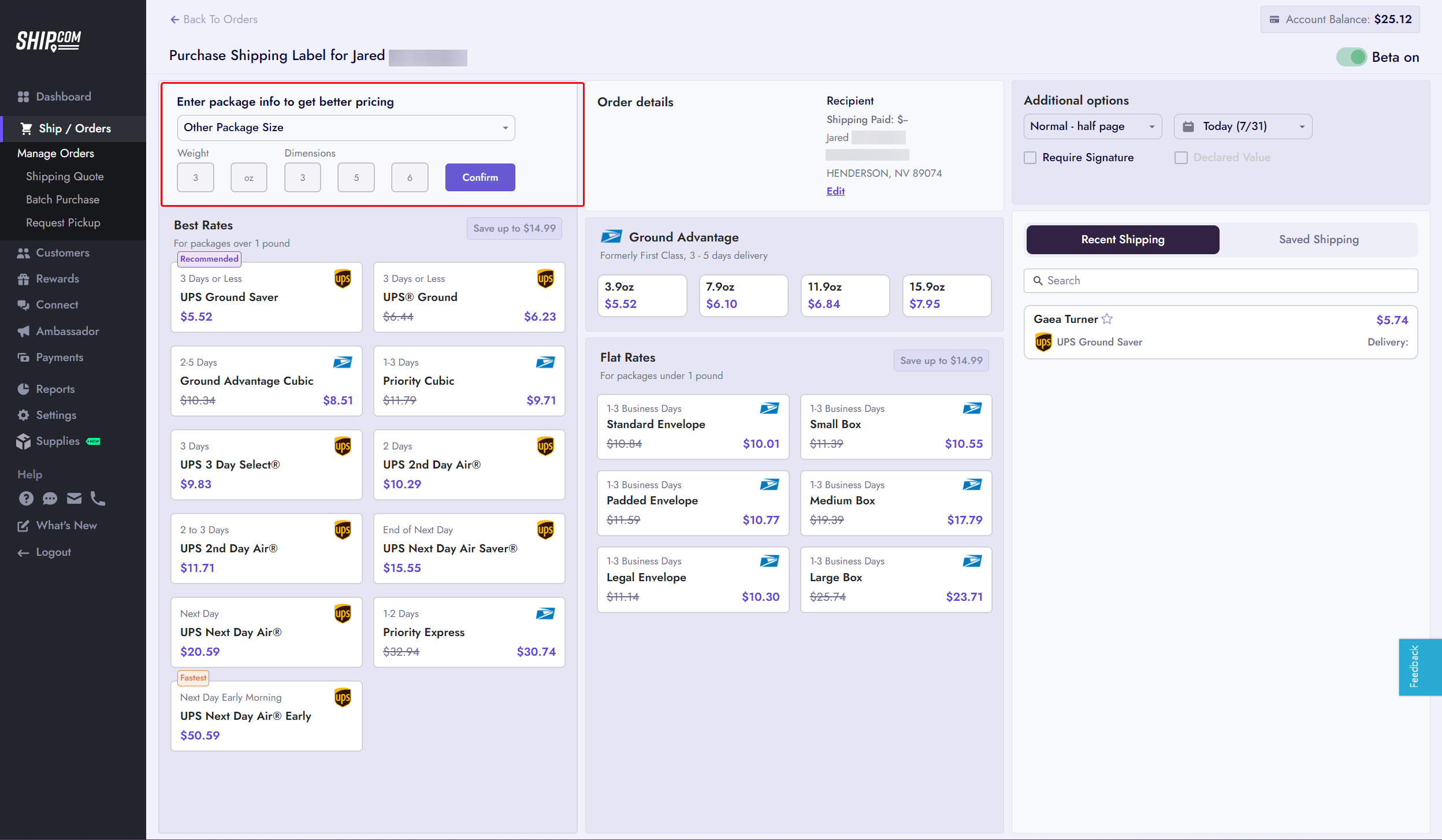Choose the 7.9oz Ground Advantage option
Image resolution: width=1442 pixels, height=840 pixels.
click(743, 295)
